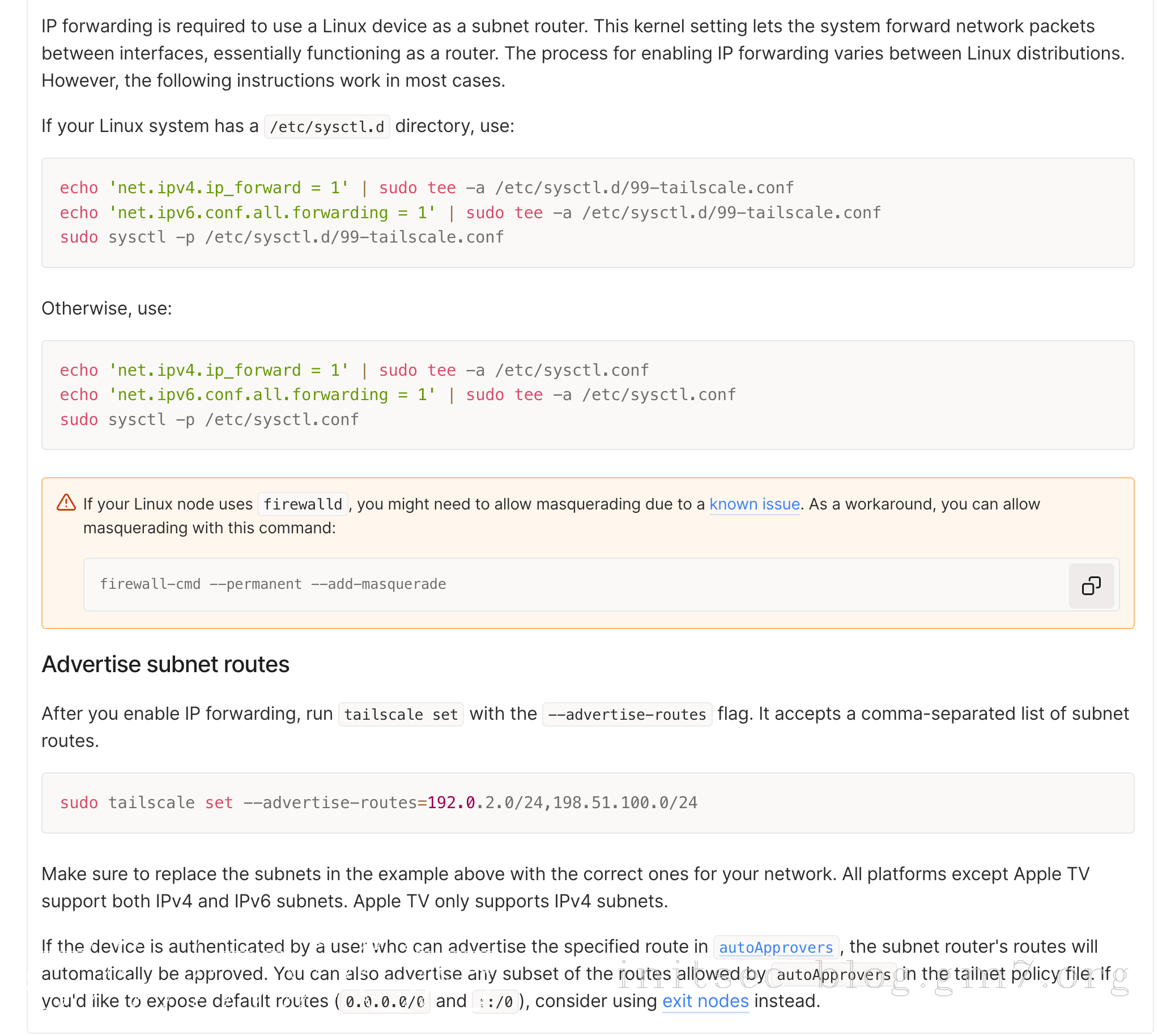Click ipv6 echo line for 99-tailscale.conf
This screenshot has height=1036, width=1158.
[x=470, y=213]
